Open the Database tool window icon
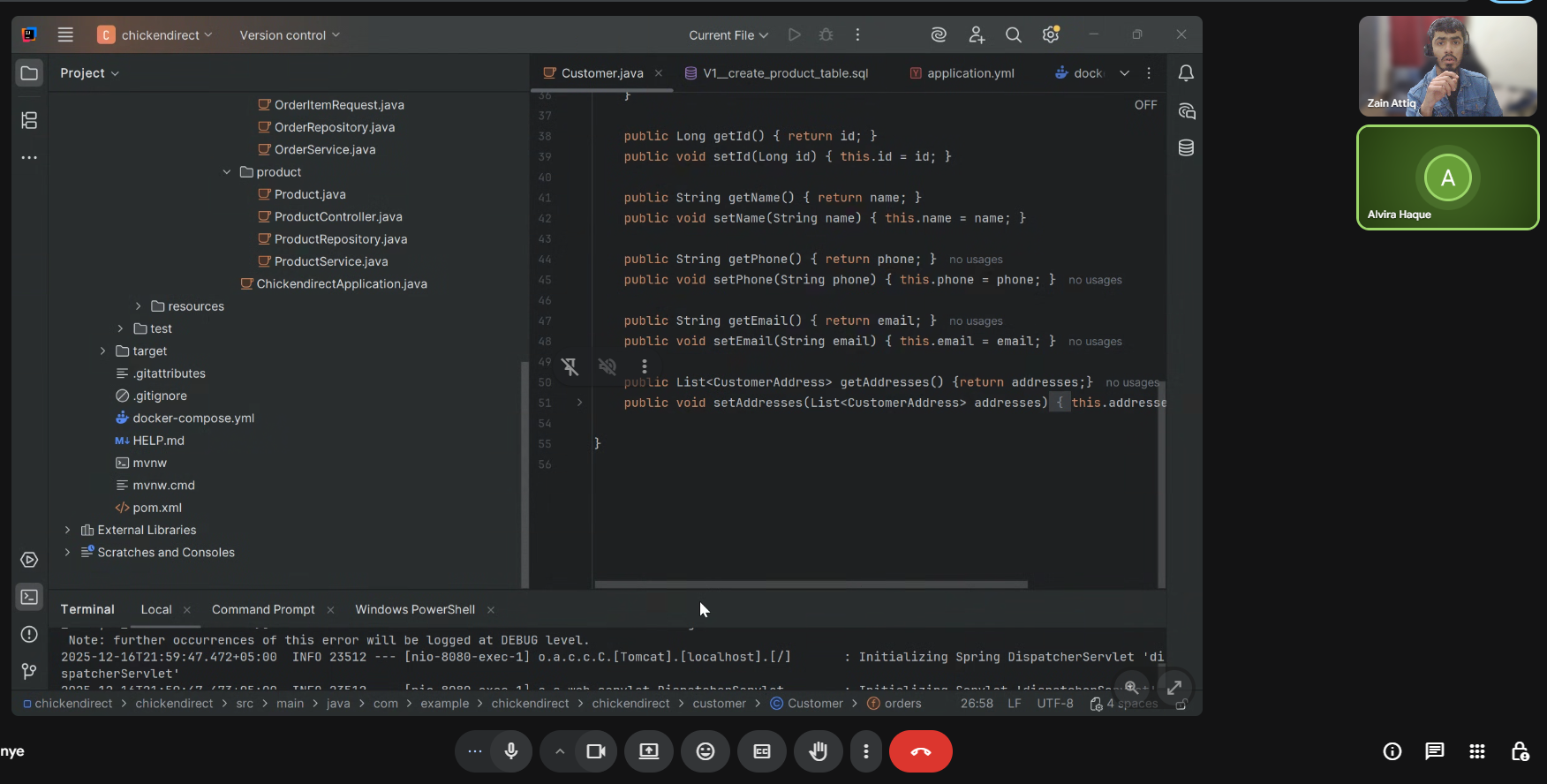 point(1186,147)
